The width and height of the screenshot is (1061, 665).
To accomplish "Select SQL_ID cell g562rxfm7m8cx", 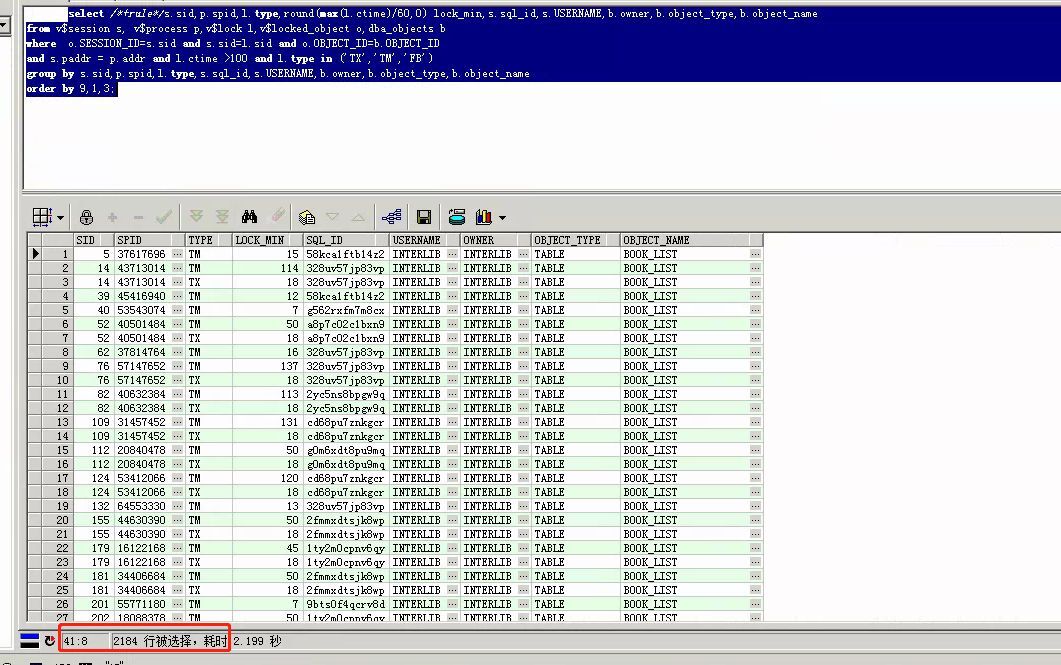I will pos(346,311).
